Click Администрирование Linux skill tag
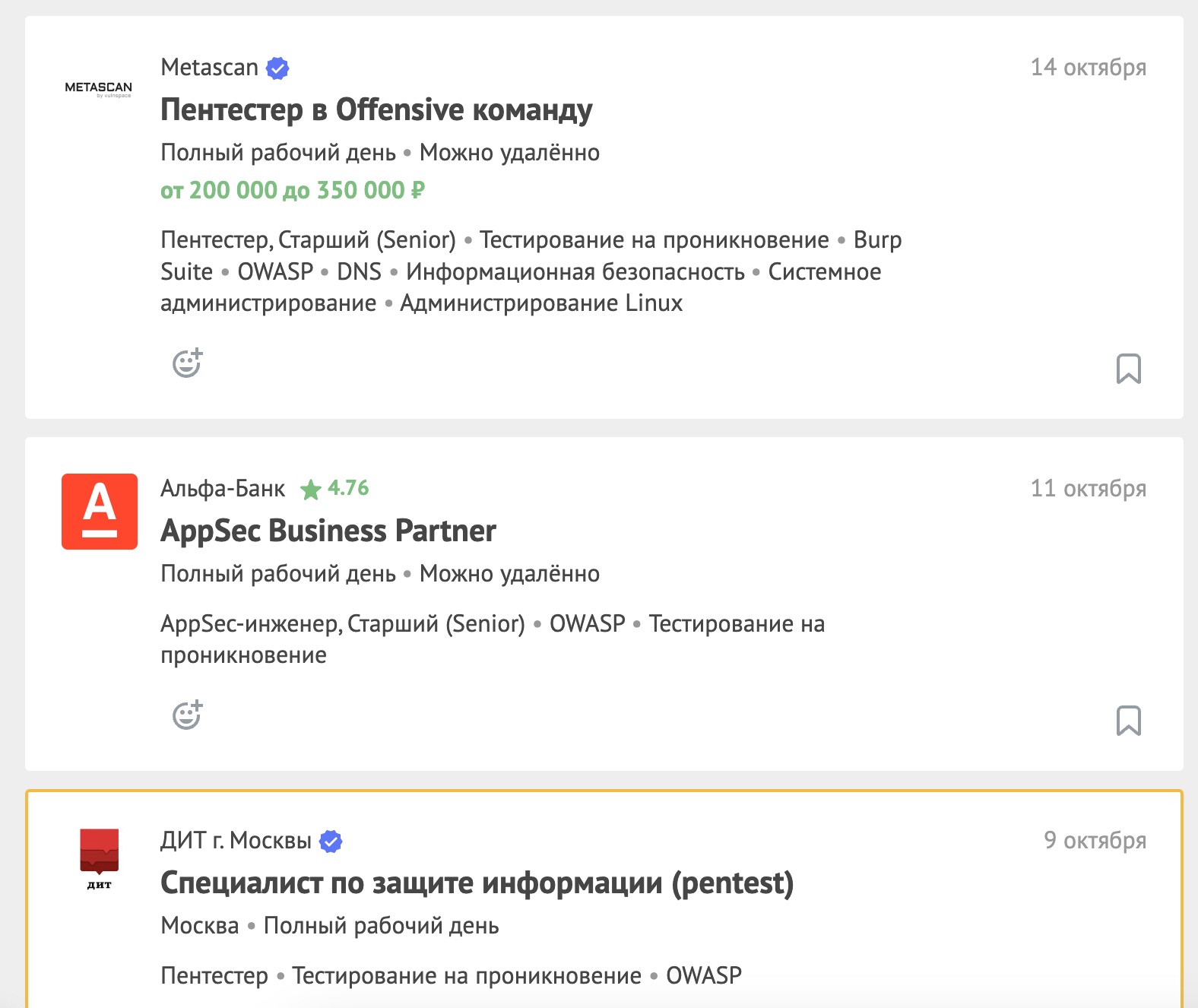1198x1008 pixels. pyautogui.click(x=541, y=303)
